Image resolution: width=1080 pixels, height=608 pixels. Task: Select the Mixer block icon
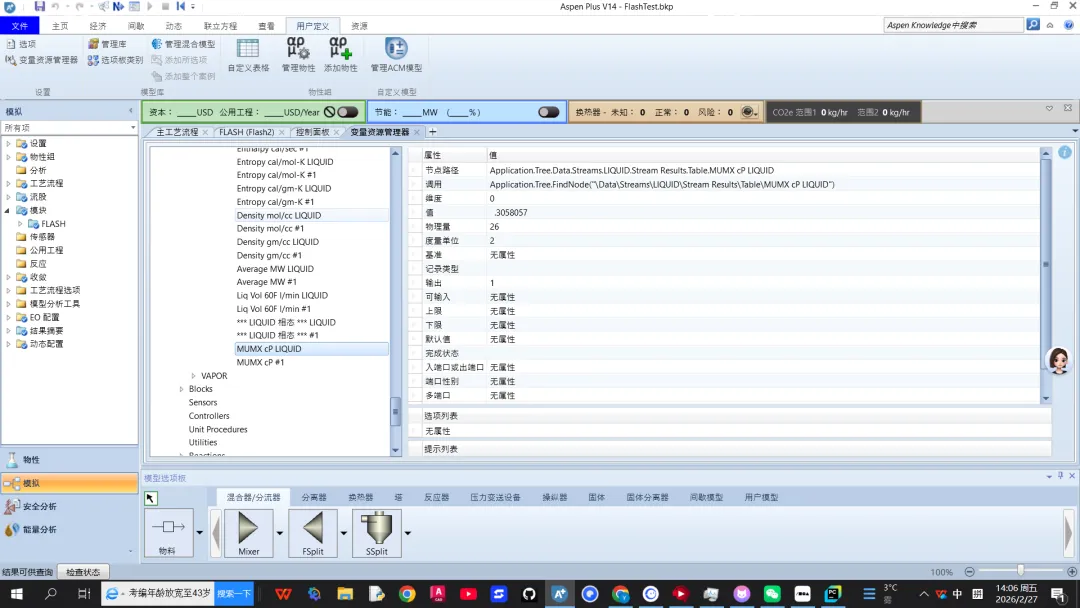pyautogui.click(x=249, y=532)
